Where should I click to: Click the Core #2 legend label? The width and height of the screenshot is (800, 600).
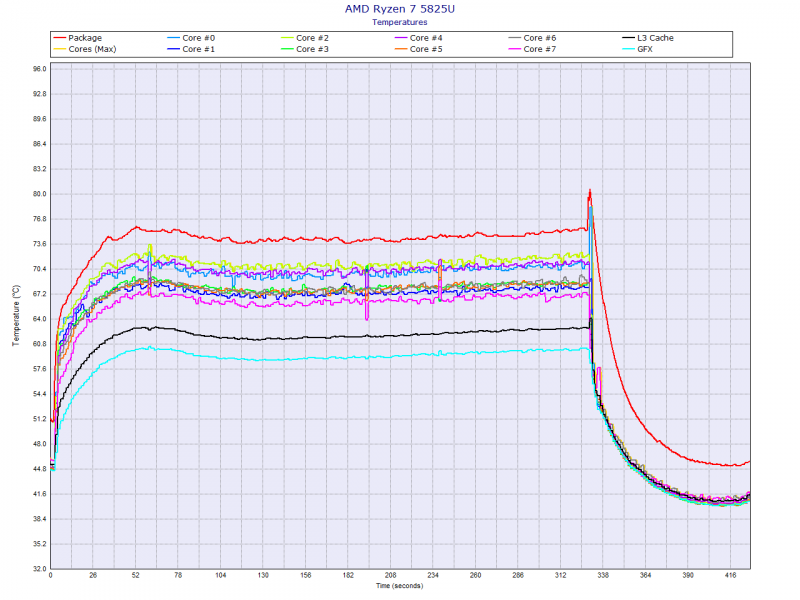[313, 38]
